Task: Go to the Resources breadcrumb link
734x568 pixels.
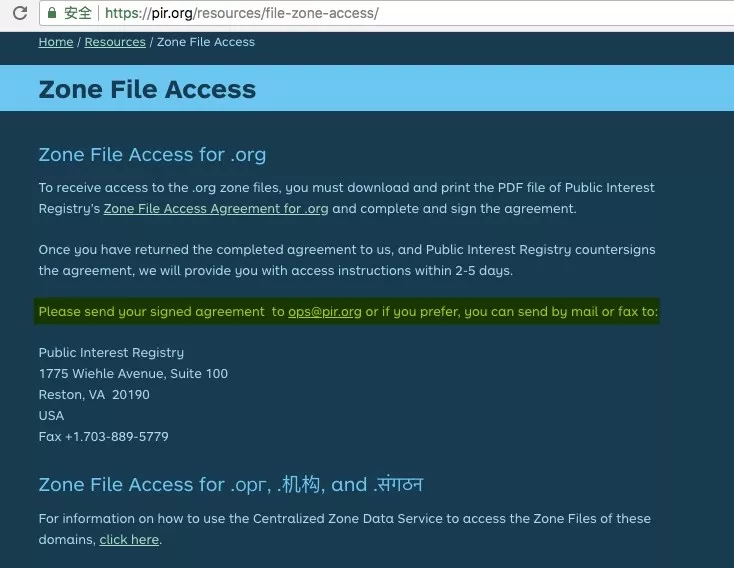Action: pyautogui.click(x=115, y=42)
